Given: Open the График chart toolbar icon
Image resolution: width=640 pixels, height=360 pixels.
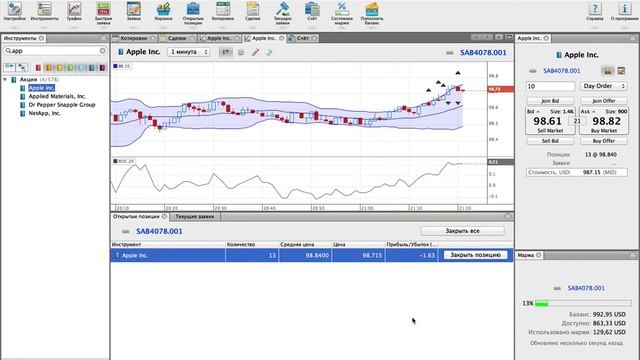Looking at the screenshot, I should point(74,11).
